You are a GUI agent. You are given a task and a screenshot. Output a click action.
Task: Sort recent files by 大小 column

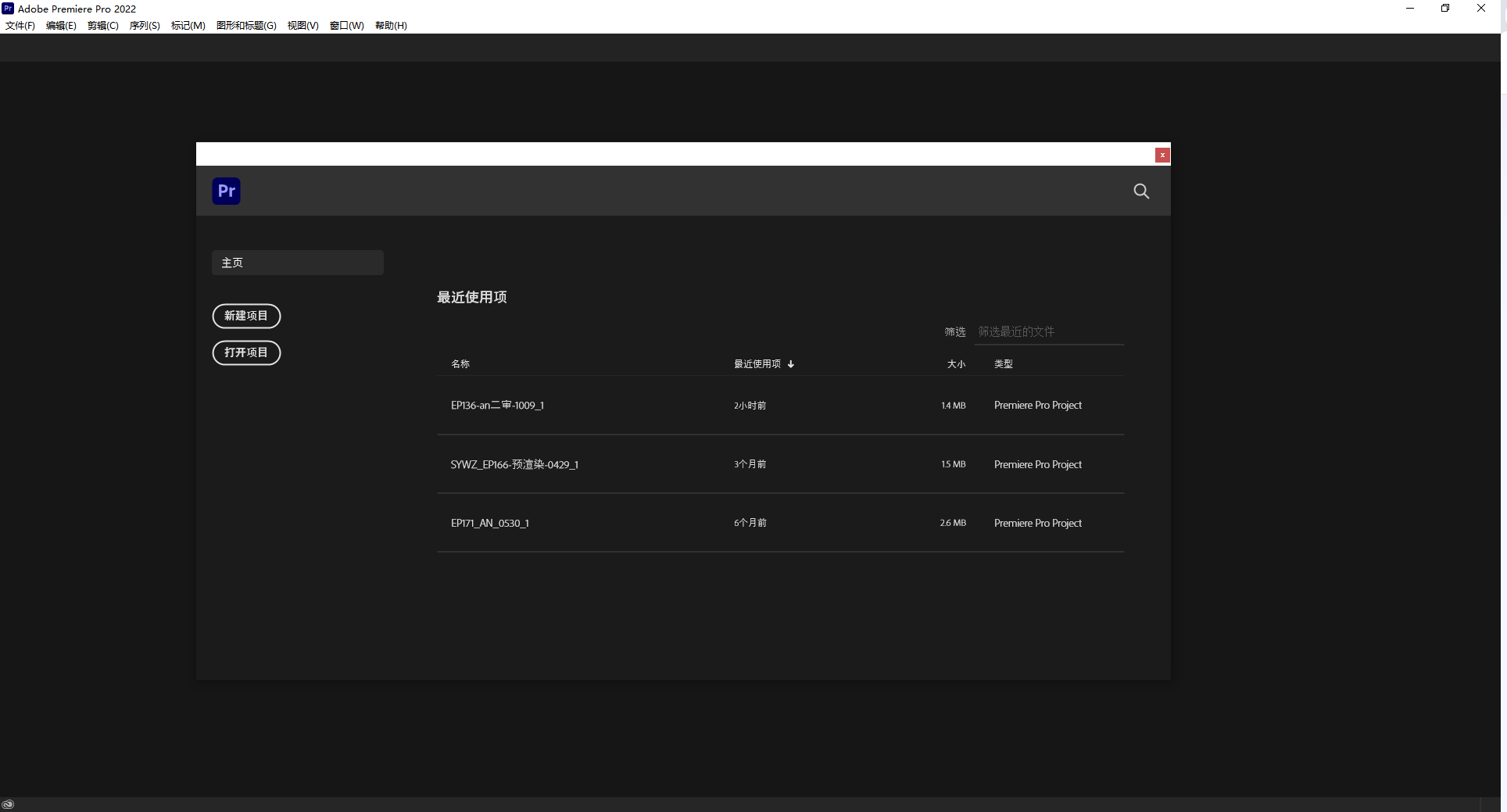(956, 364)
